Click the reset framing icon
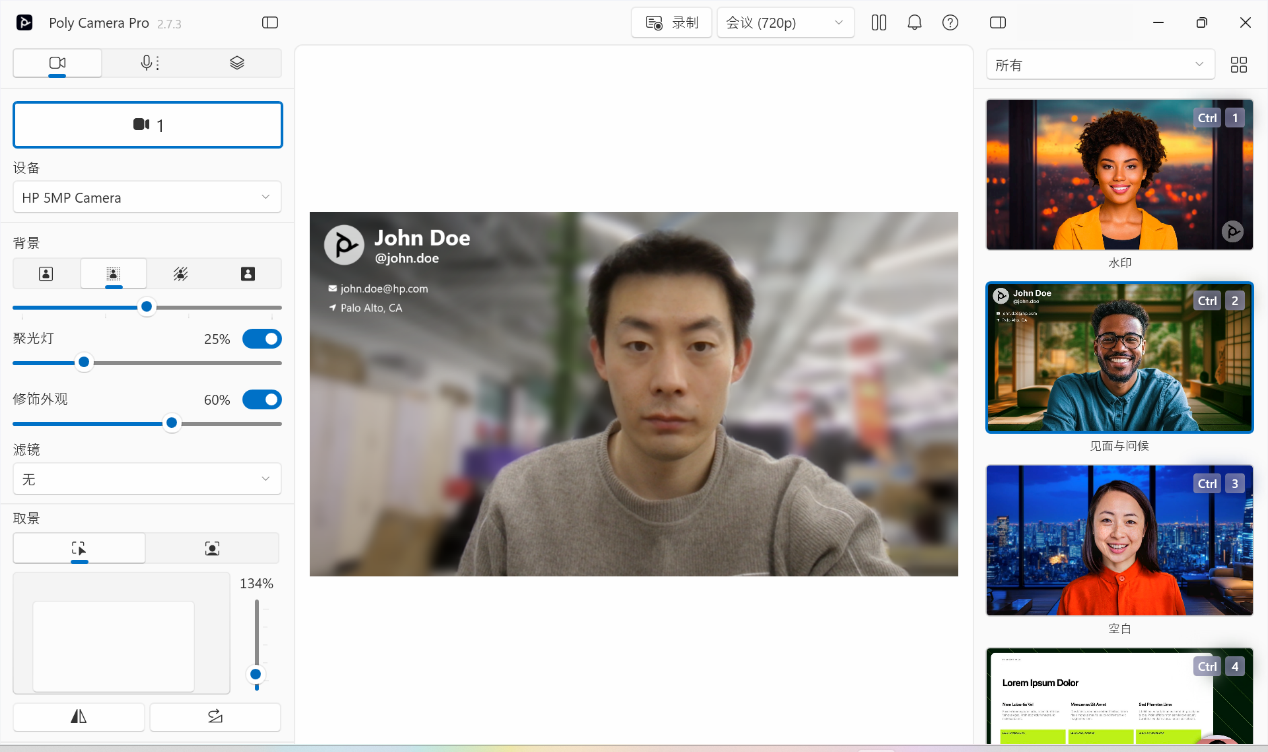Viewport: 1268px width, 752px height. click(215, 716)
